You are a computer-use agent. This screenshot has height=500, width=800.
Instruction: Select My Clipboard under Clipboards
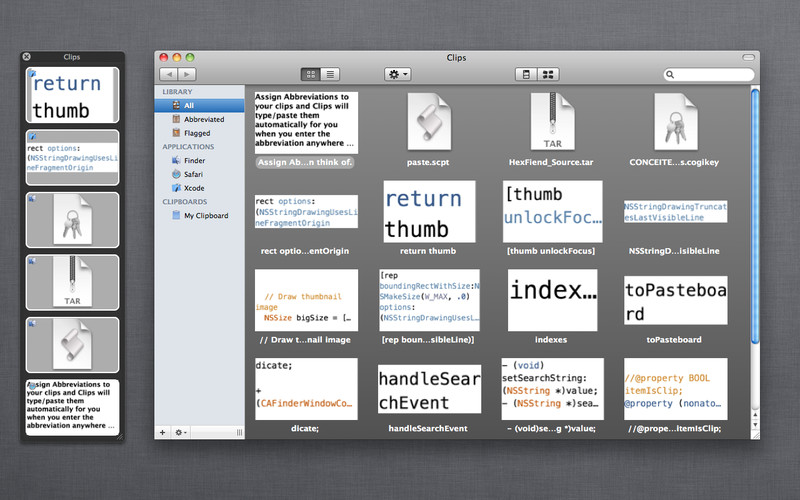click(x=199, y=215)
